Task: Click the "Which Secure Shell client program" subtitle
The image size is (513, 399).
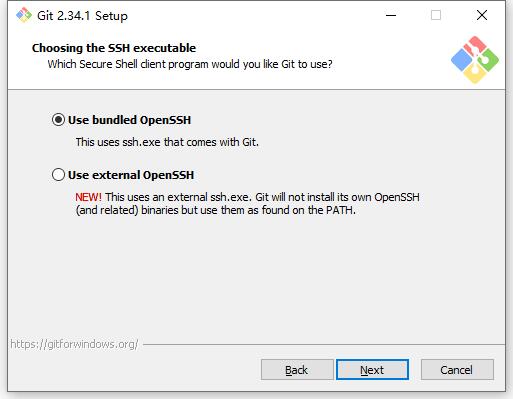Action: [x=190, y=64]
